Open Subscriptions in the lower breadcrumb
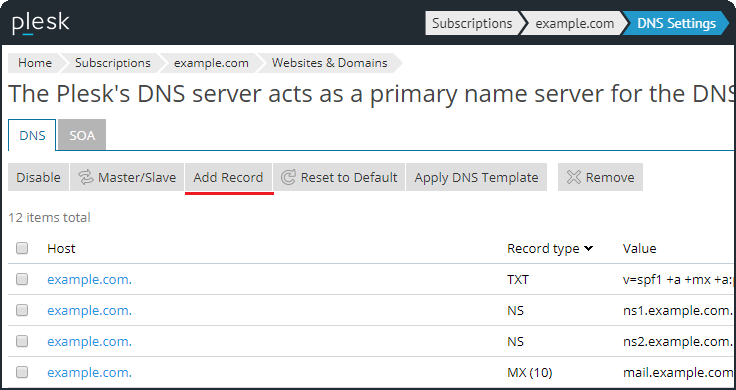This screenshot has height=390, width=736. 113,63
